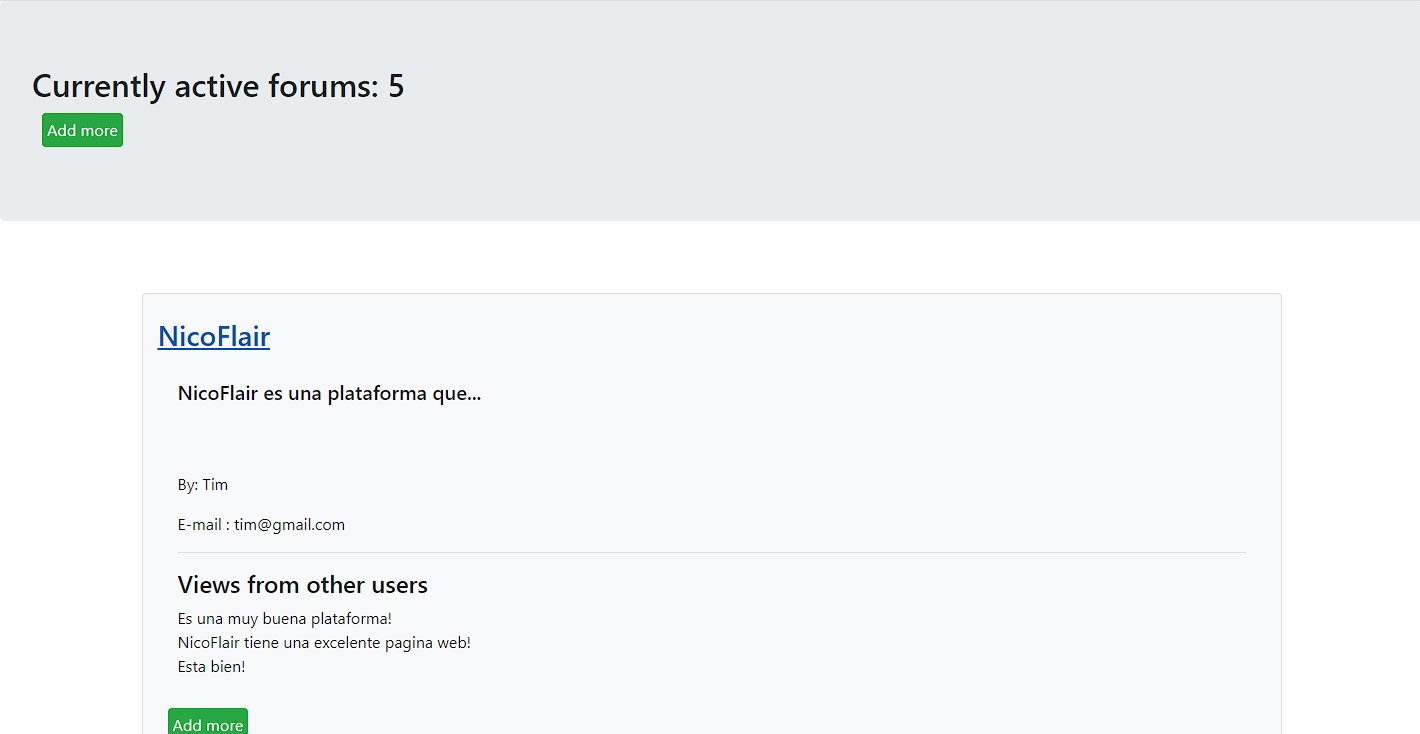Click the author name Tim
Screen dimensions: 1420x734
click(215, 485)
